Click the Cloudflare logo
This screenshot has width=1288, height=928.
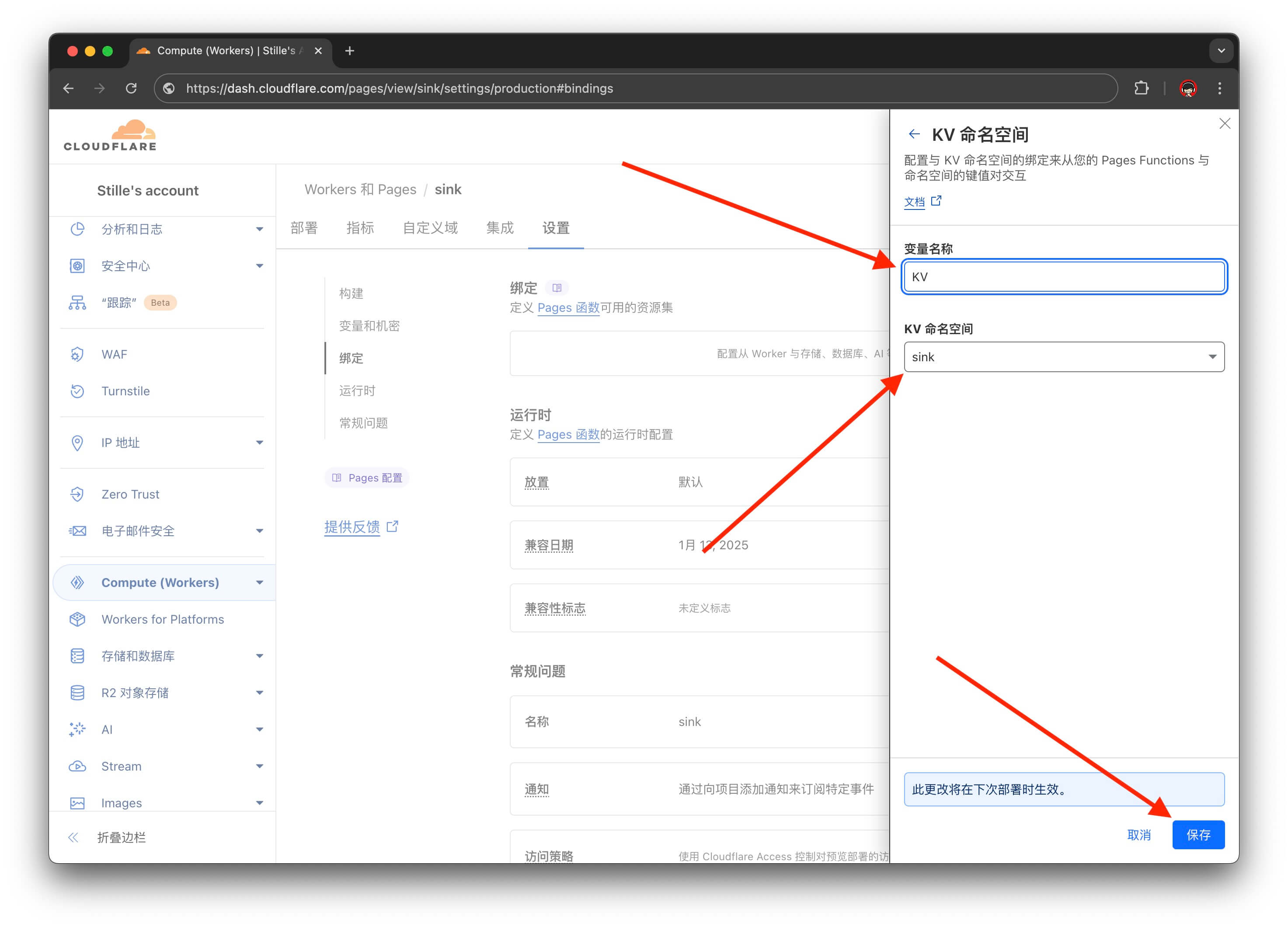point(110,135)
